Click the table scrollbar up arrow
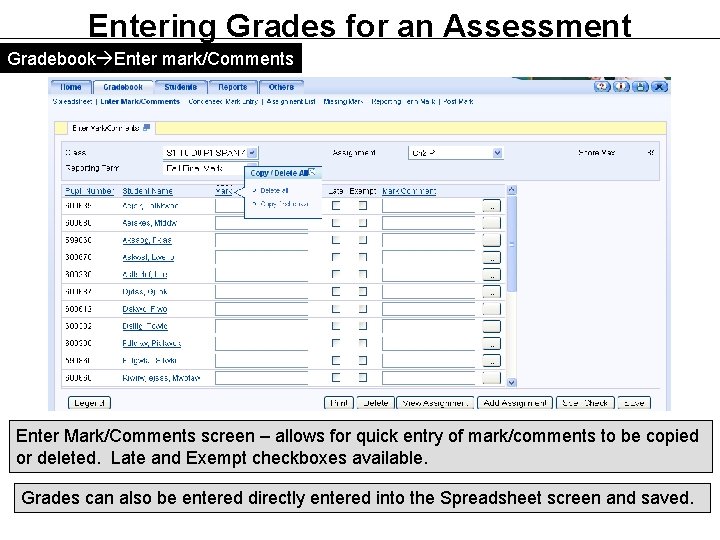Image resolution: width=720 pixels, height=540 pixels. [512, 190]
